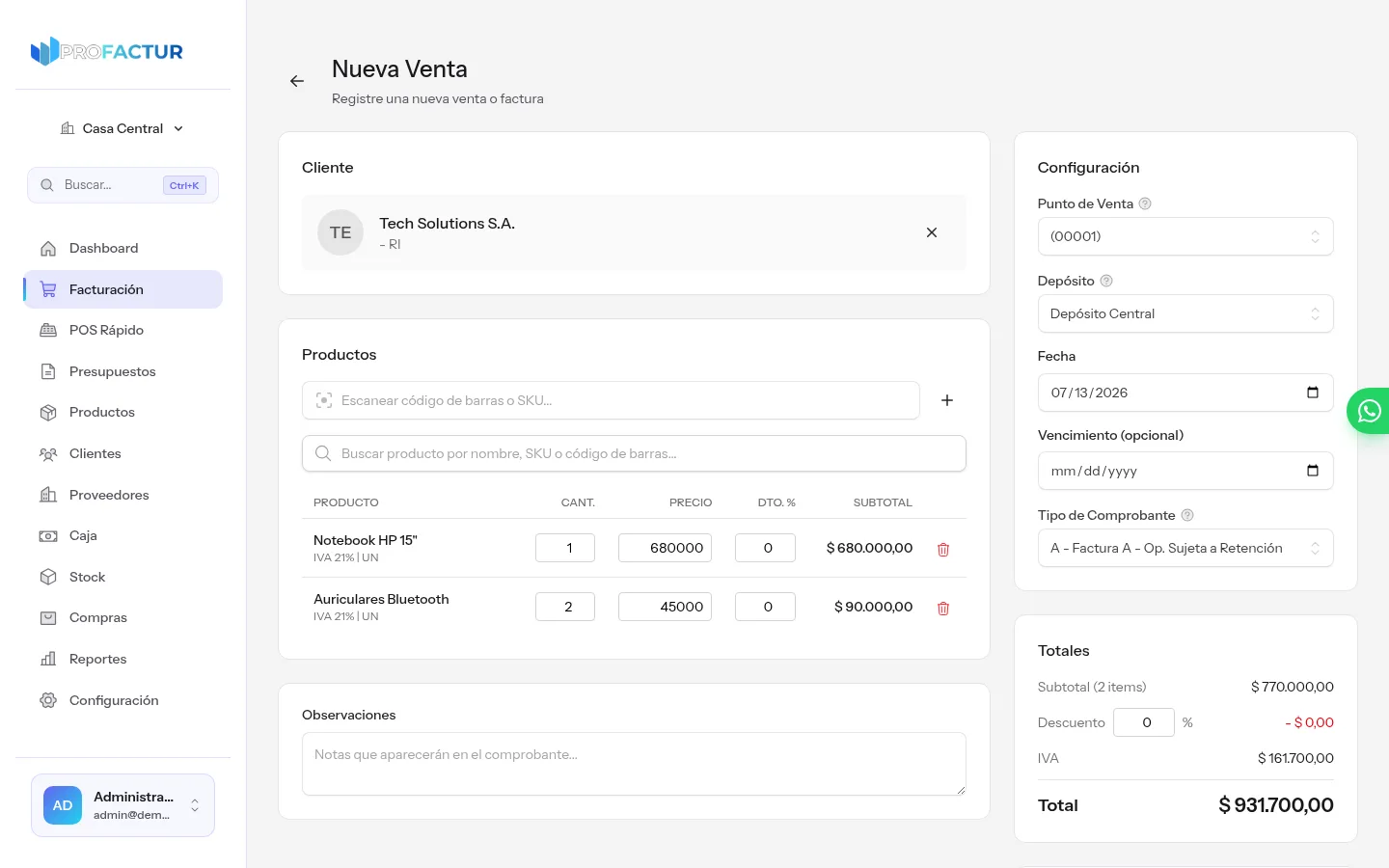Expand the Administrador account menu
The image size is (1389, 868).
(x=123, y=805)
